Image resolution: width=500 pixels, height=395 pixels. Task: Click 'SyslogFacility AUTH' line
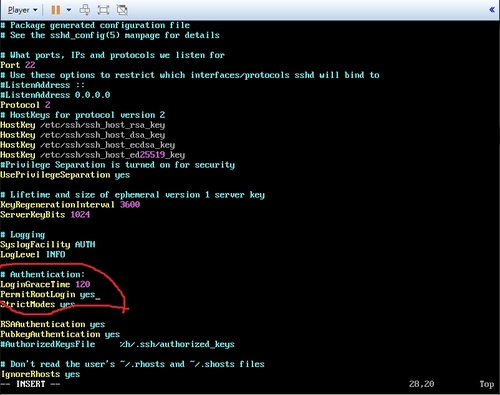click(48, 245)
